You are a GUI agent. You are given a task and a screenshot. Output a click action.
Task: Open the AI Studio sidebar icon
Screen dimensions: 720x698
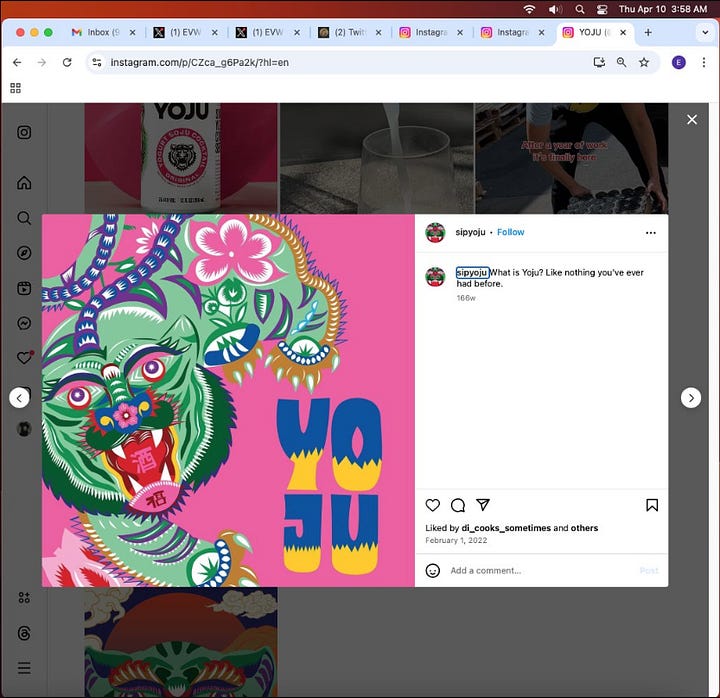[24, 597]
